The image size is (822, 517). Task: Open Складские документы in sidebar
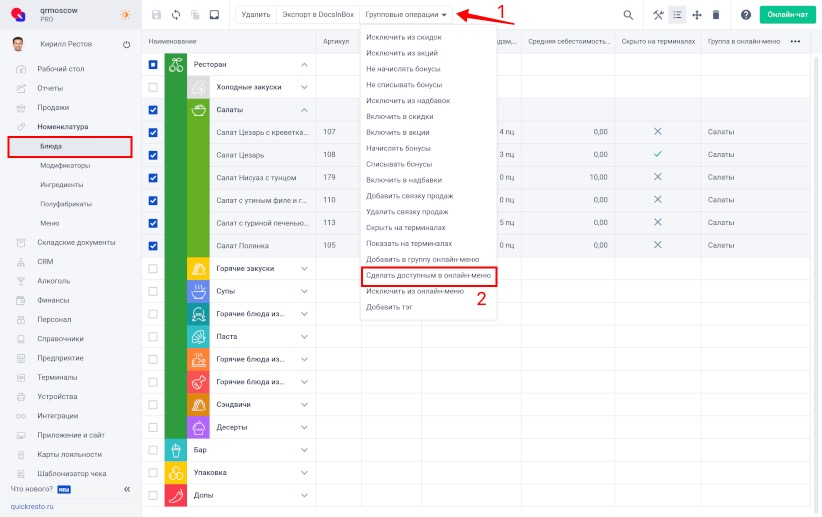tap(76, 243)
